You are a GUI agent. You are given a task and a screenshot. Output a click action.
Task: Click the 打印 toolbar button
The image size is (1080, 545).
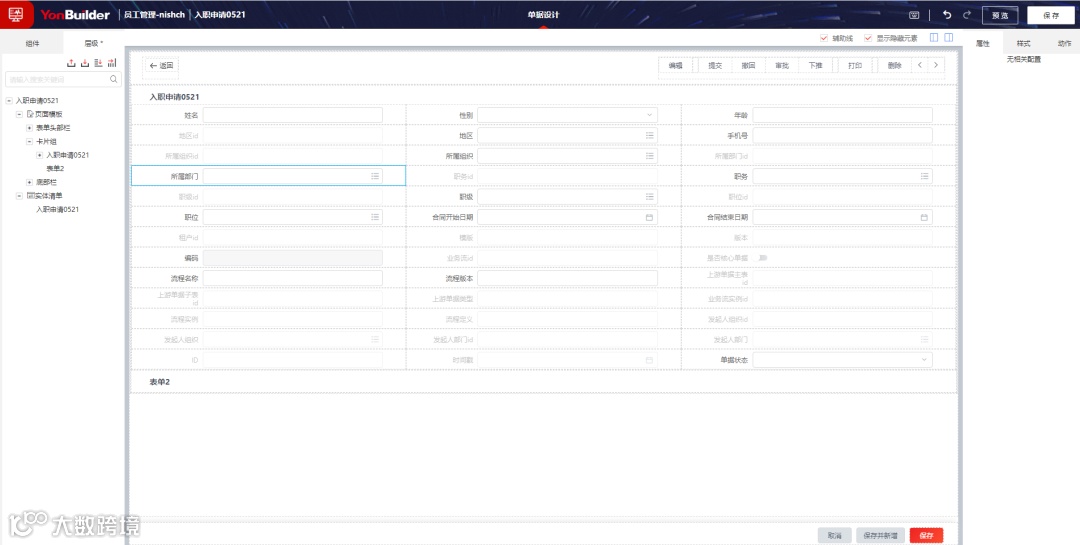855,65
